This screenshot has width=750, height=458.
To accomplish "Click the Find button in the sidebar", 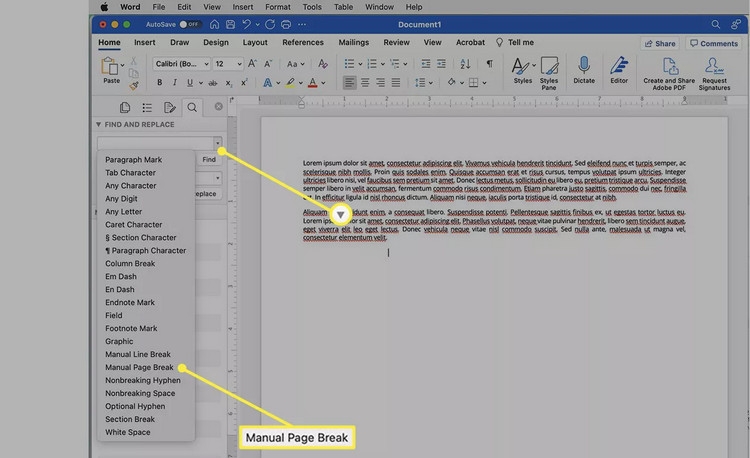I will [209, 159].
